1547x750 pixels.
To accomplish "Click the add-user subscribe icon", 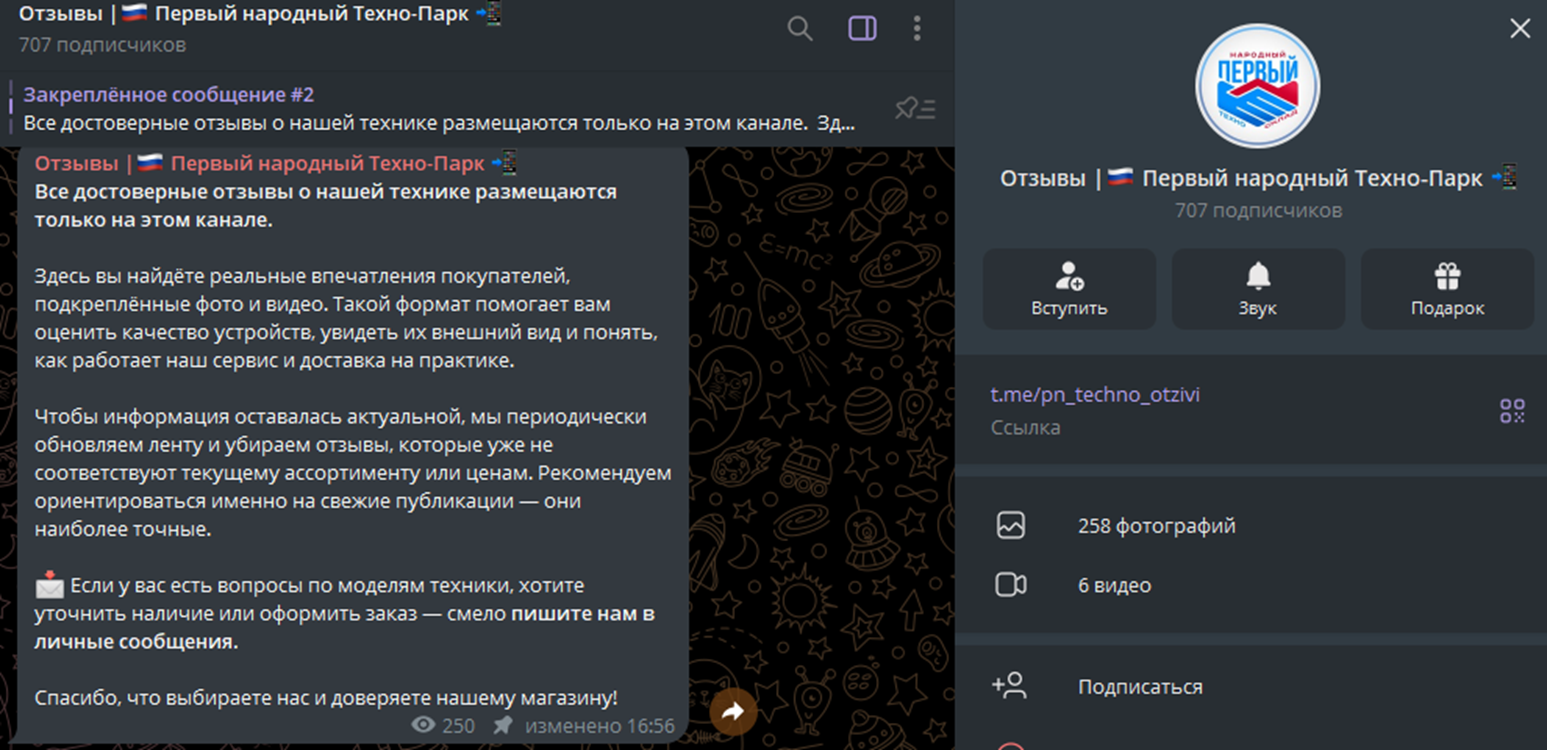I will coord(1009,686).
